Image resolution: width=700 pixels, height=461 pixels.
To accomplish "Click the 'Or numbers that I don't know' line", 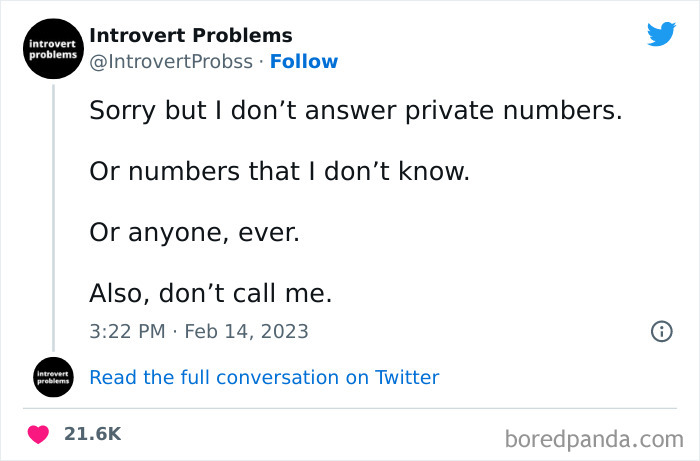I will pos(279,171).
